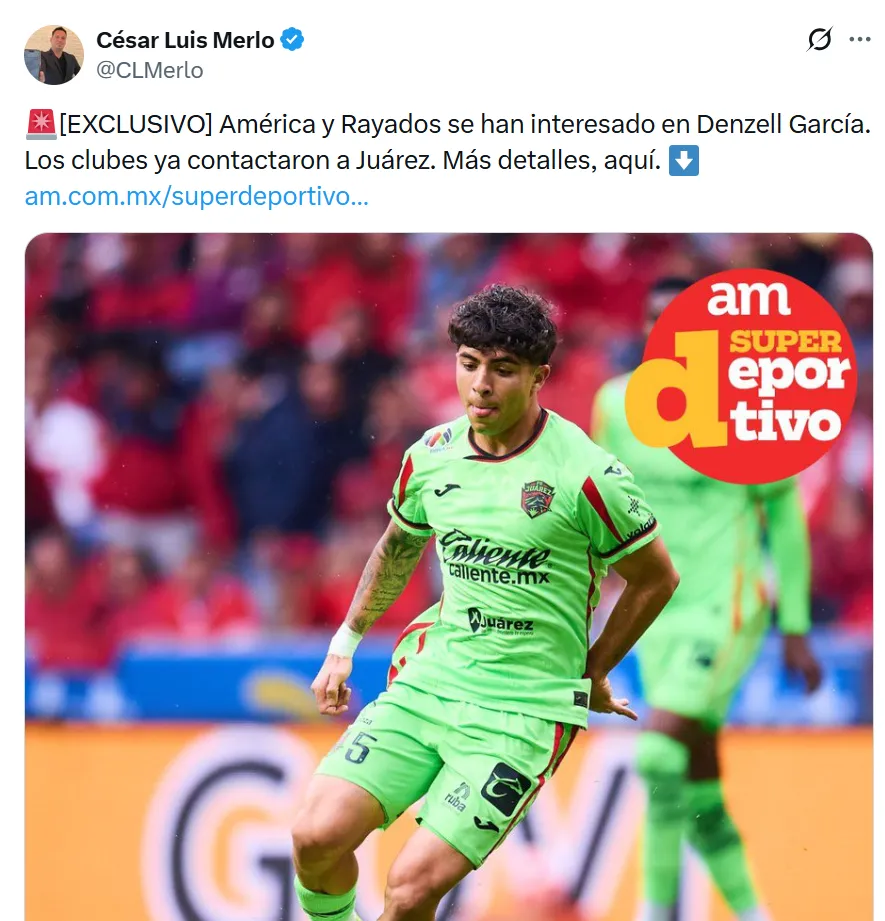This screenshot has width=885, height=921.
Task: Click the number 45 on the shorts
Action: [x=354, y=748]
